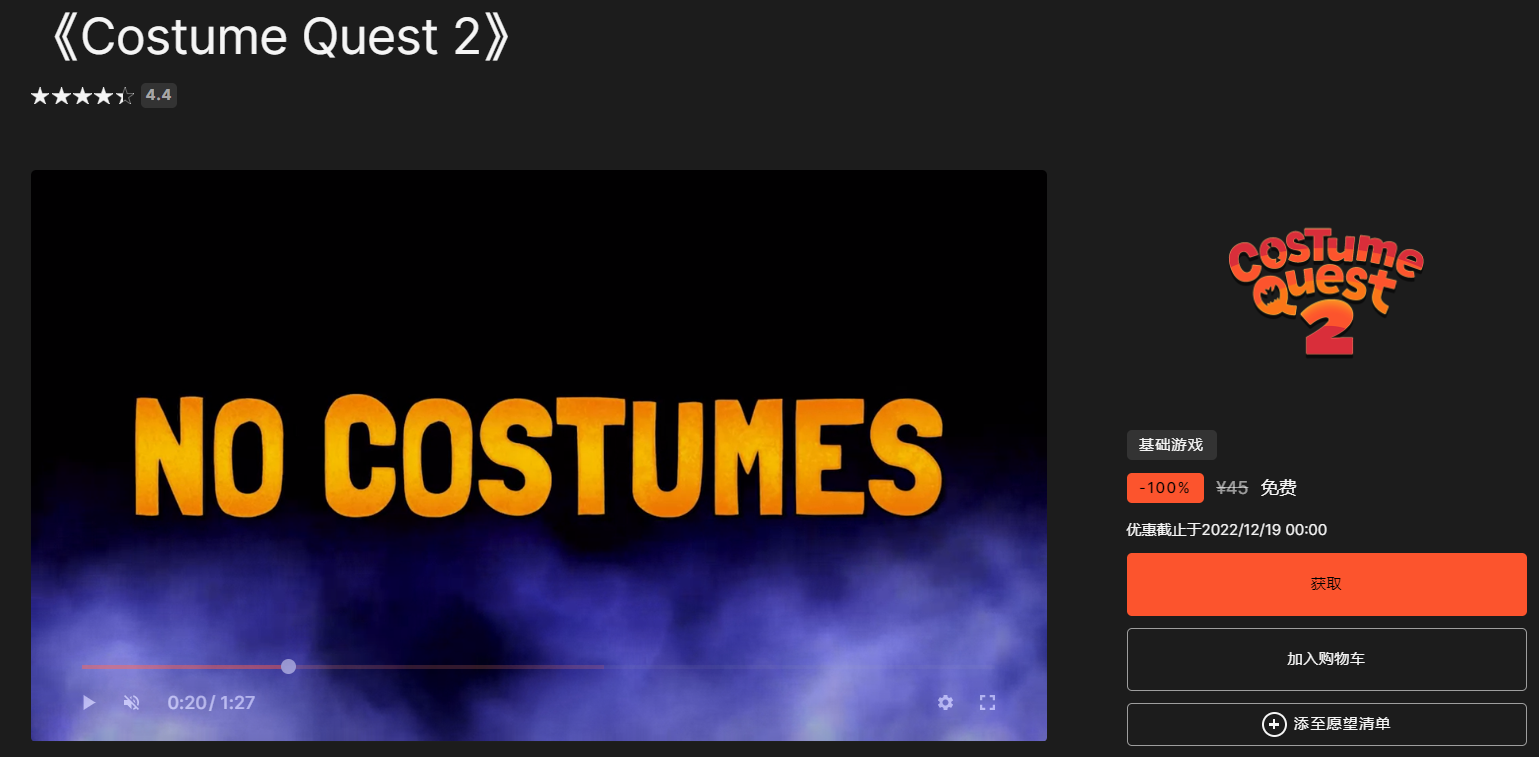
Task: Click the 4.4 rating badge
Action: (x=159, y=96)
